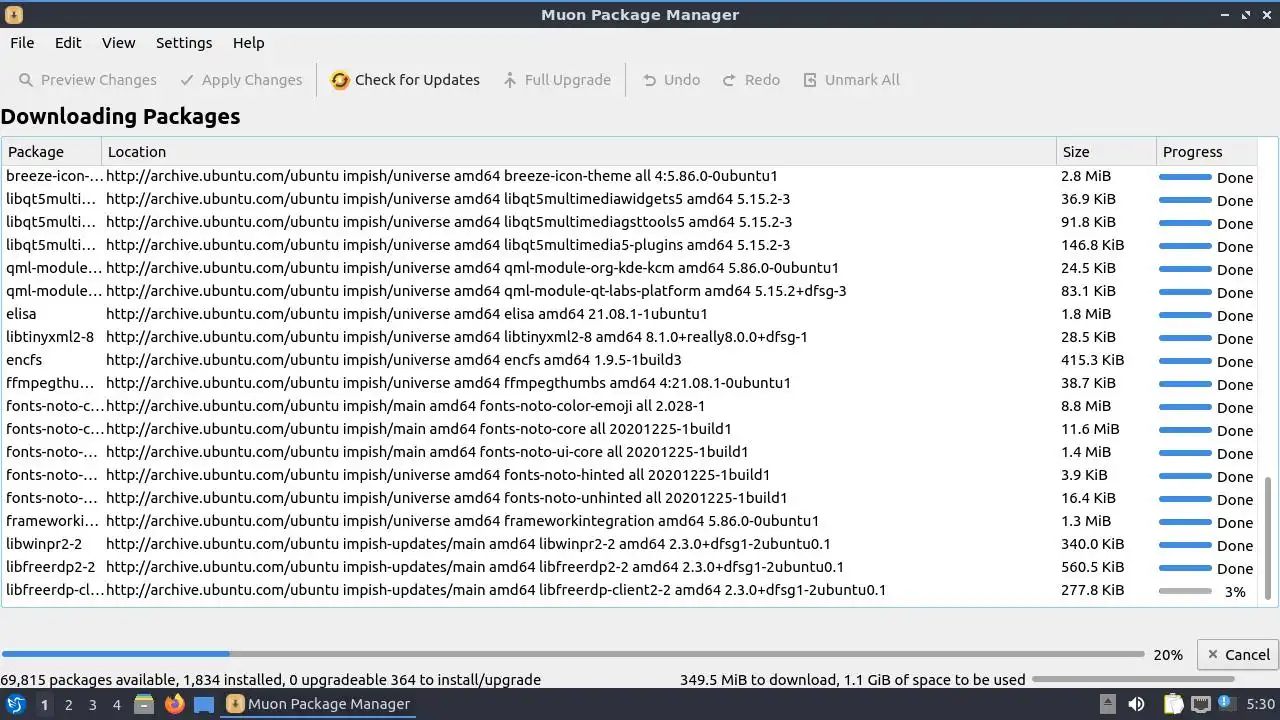
Task: Click the libqt5multimediawidgets5 location text
Action: (x=448, y=199)
